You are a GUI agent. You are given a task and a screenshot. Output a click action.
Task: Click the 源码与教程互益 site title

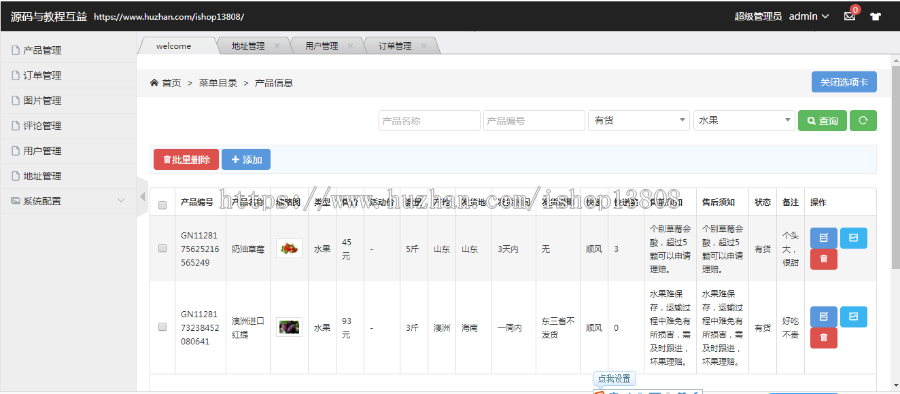click(48, 17)
